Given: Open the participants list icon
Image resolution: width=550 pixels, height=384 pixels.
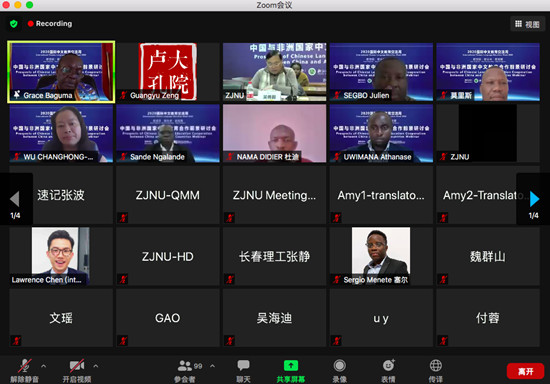Looking at the screenshot, I should click(x=185, y=366).
